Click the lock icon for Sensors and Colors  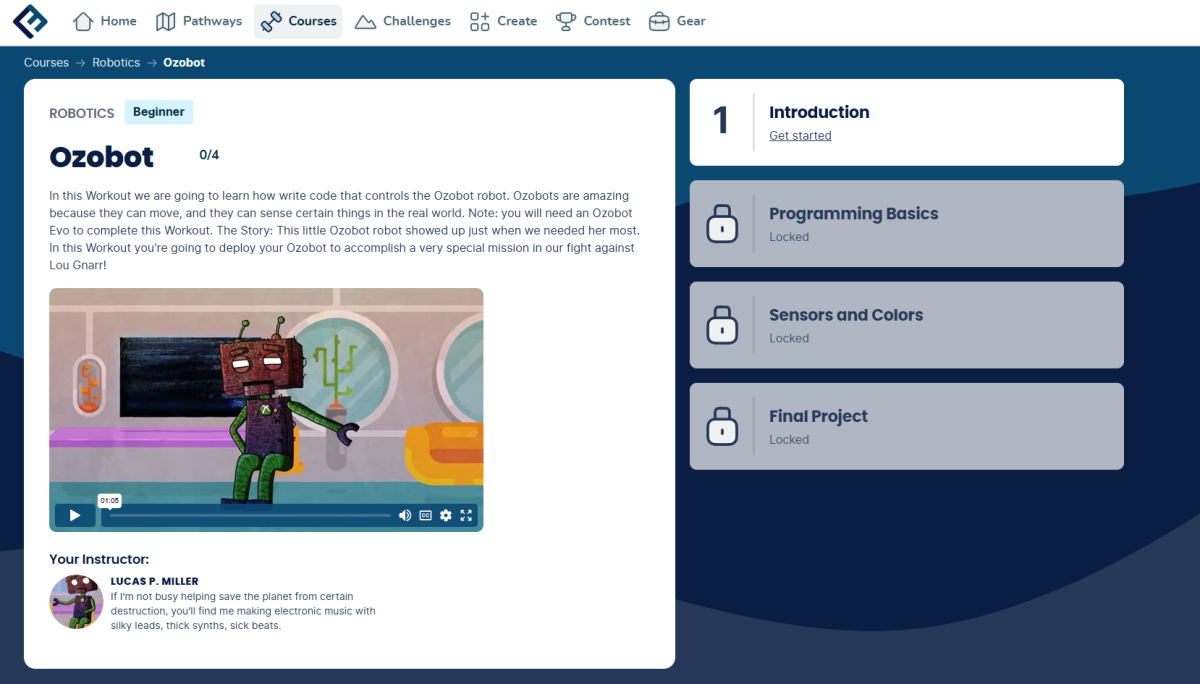[722, 325]
